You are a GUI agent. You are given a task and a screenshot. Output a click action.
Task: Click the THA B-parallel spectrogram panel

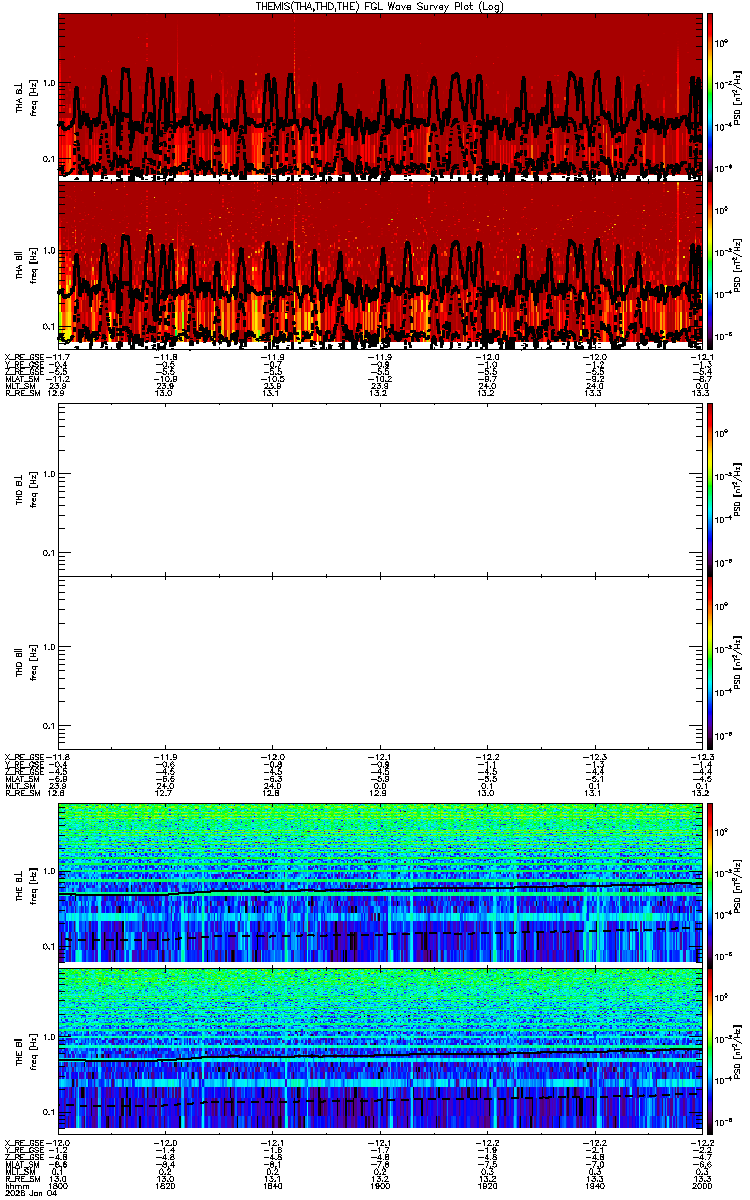point(380,264)
